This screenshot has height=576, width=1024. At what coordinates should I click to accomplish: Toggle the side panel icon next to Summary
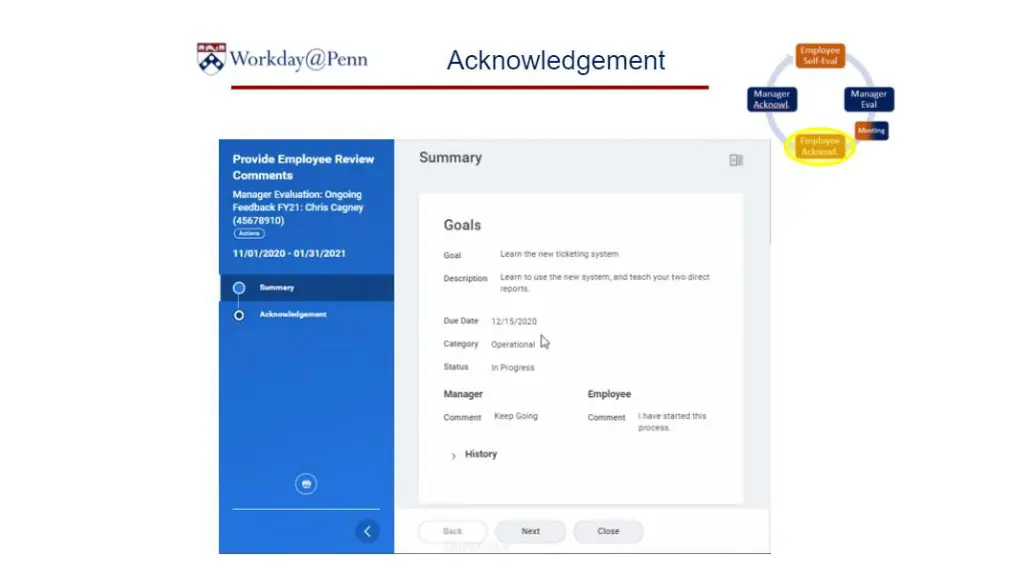click(736, 160)
